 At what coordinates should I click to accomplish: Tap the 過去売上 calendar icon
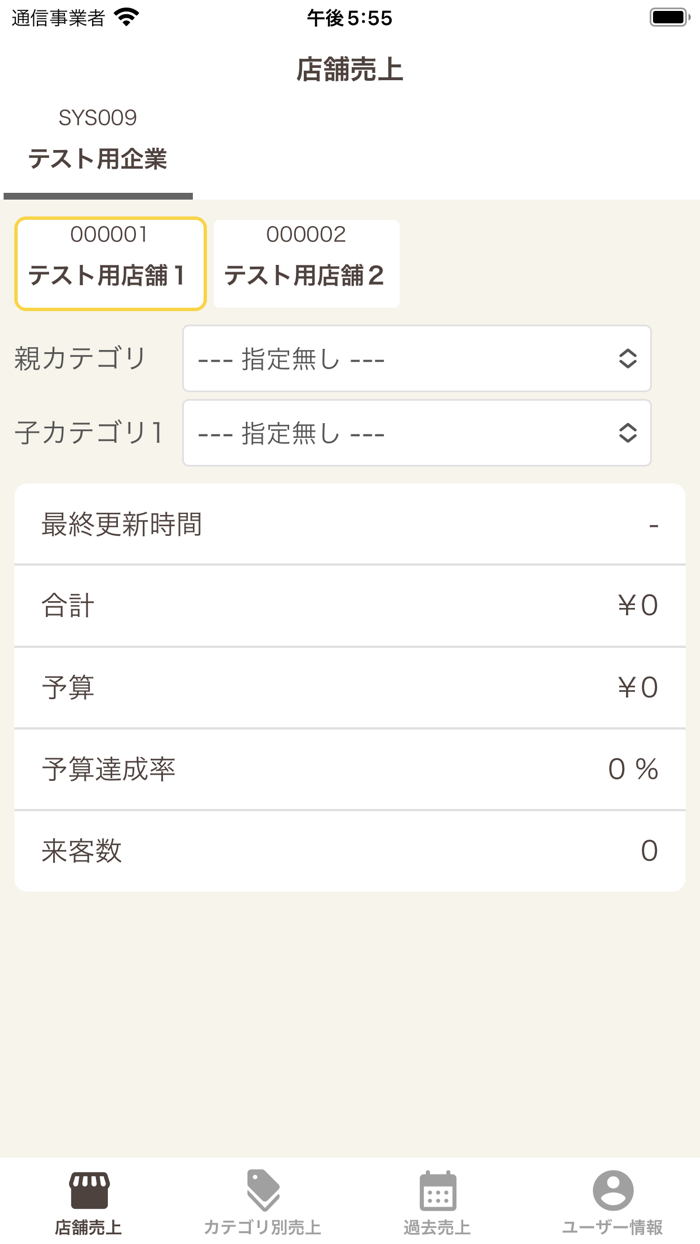435,1190
